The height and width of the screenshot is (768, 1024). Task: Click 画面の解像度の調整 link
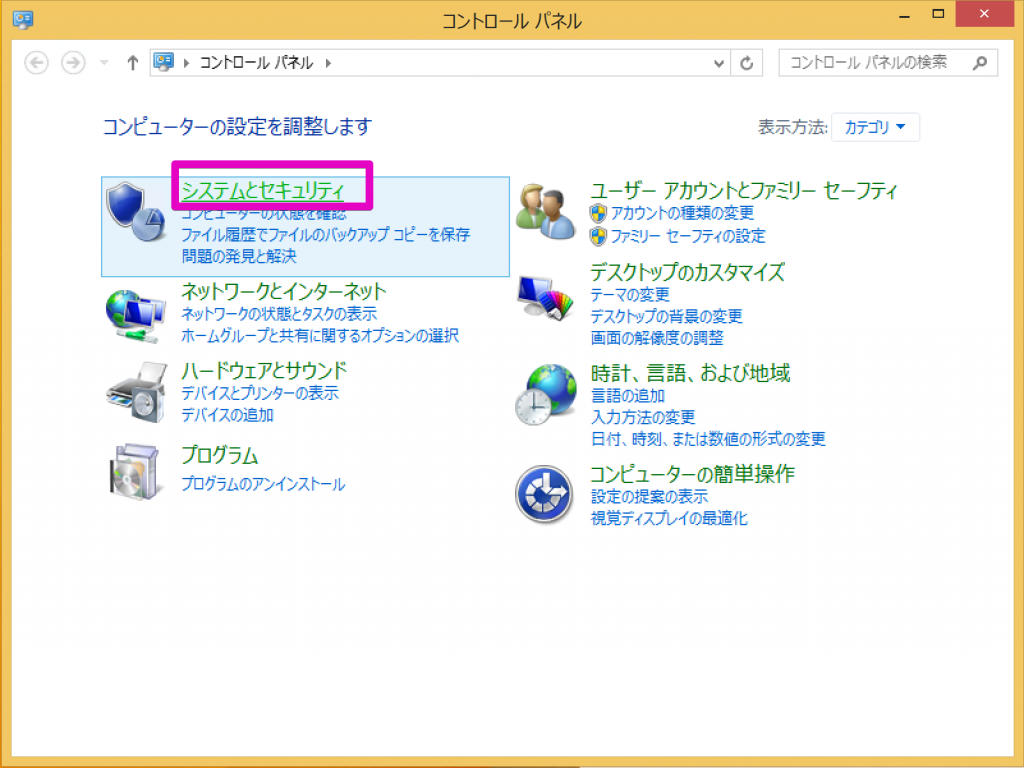657,338
